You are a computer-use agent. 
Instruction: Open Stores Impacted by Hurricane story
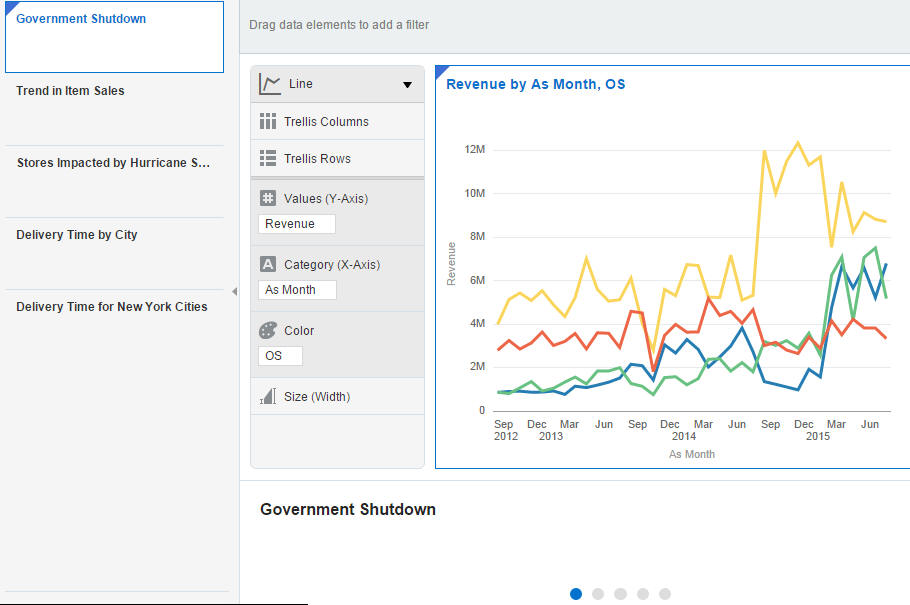pos(114,181)
